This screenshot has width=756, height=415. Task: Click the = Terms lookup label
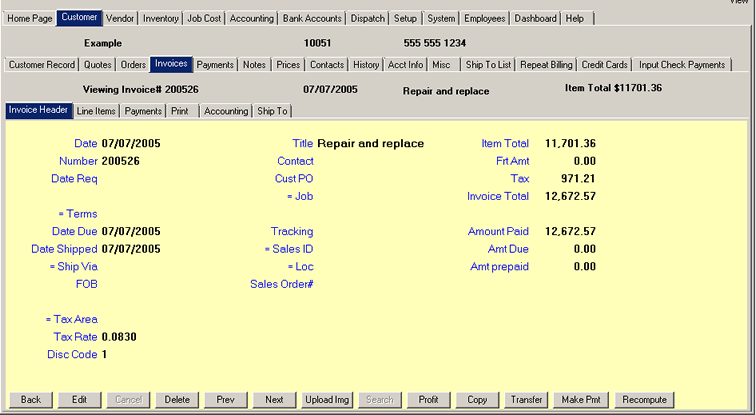(x=78, y=214)
